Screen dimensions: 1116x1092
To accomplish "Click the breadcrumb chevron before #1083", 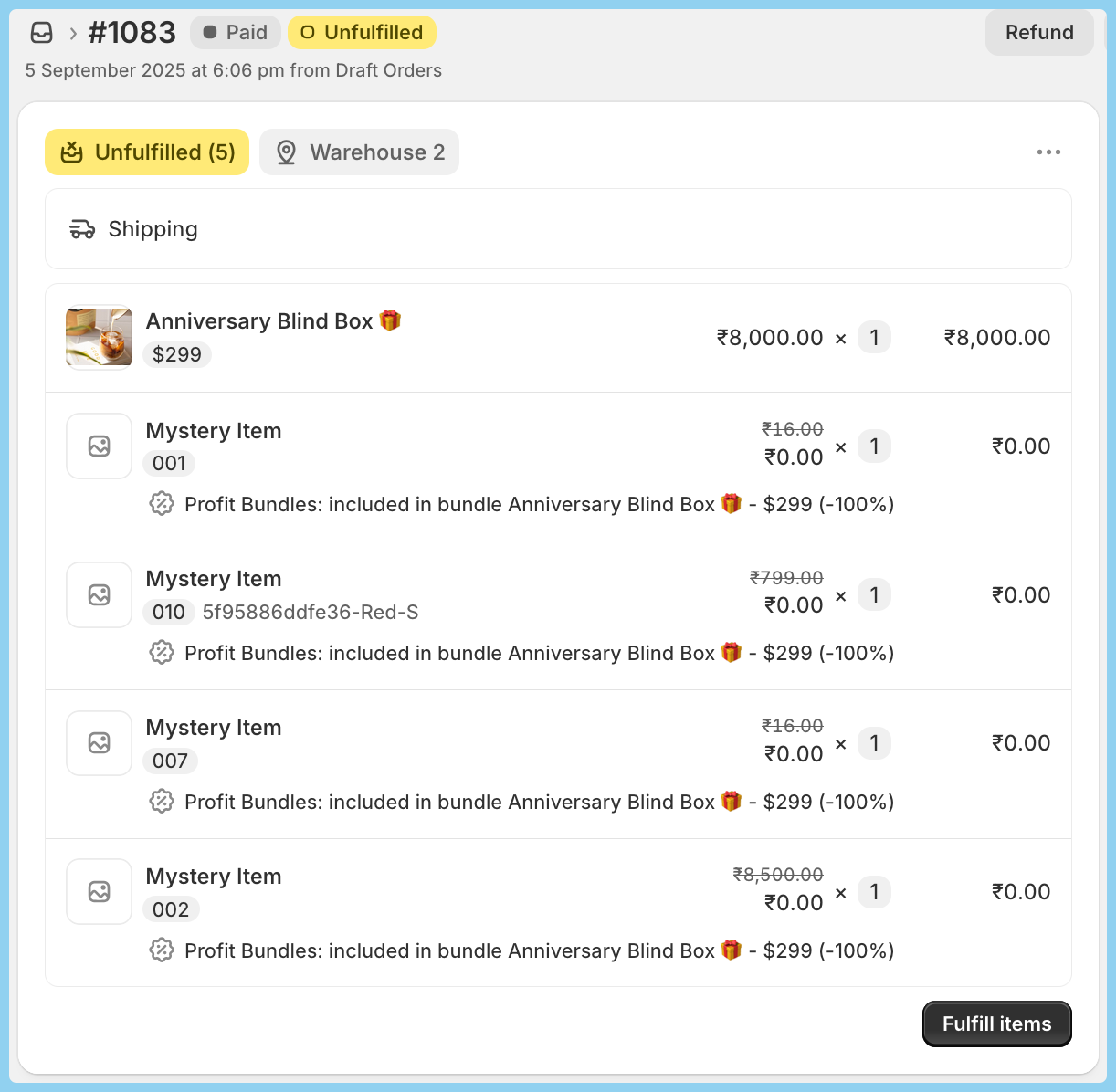I will coord(73,34).
